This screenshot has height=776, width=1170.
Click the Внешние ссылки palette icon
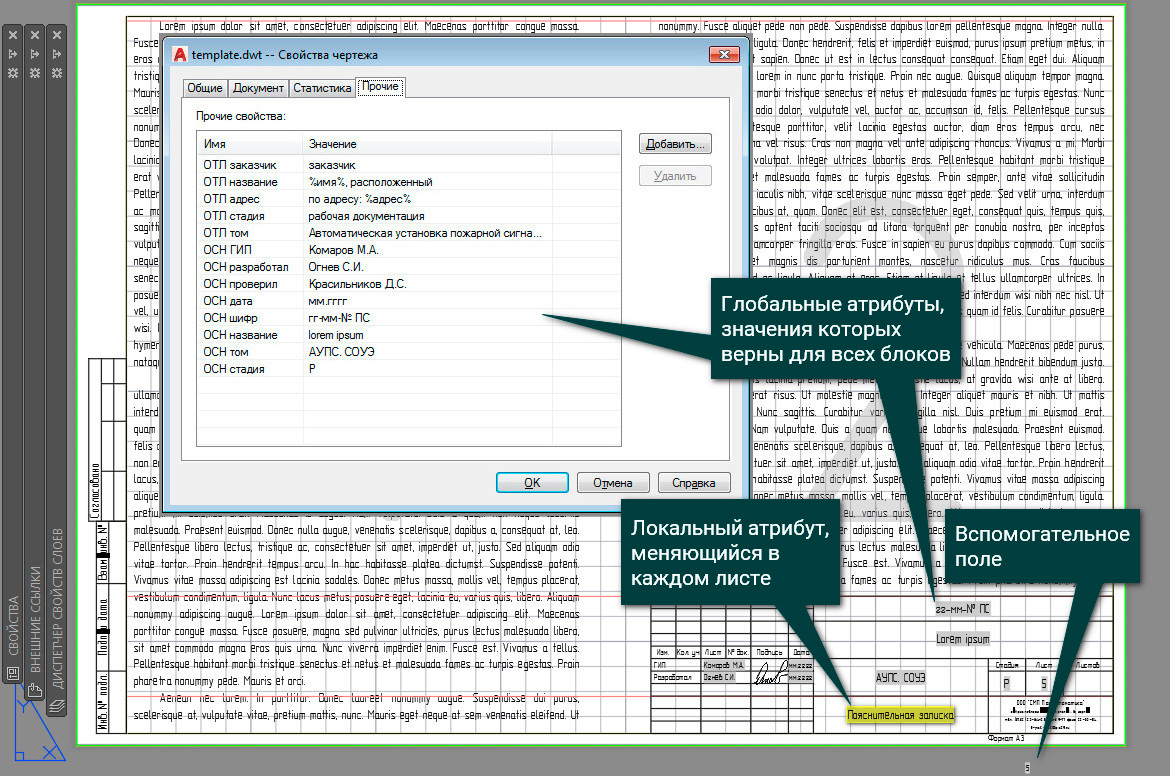[x=34, y=690]
